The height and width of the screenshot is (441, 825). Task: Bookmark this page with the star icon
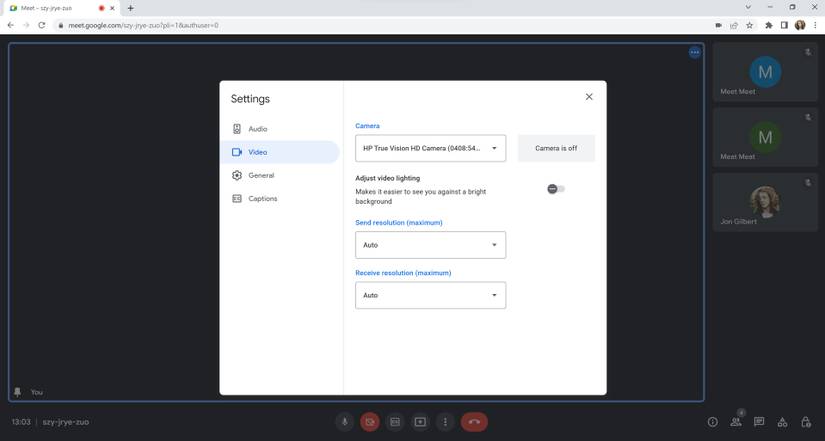(x=750, y=25)
